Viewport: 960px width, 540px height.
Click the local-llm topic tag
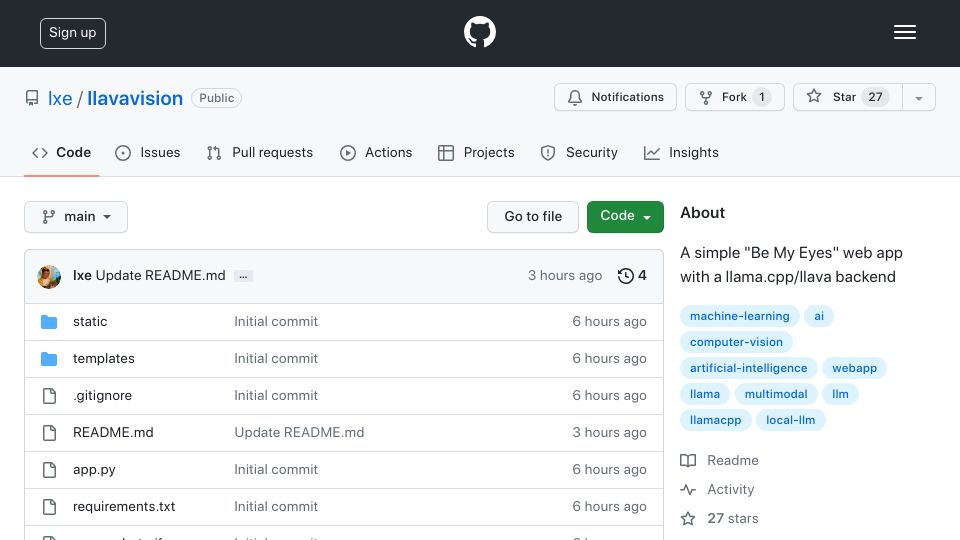tap(790, 420)
